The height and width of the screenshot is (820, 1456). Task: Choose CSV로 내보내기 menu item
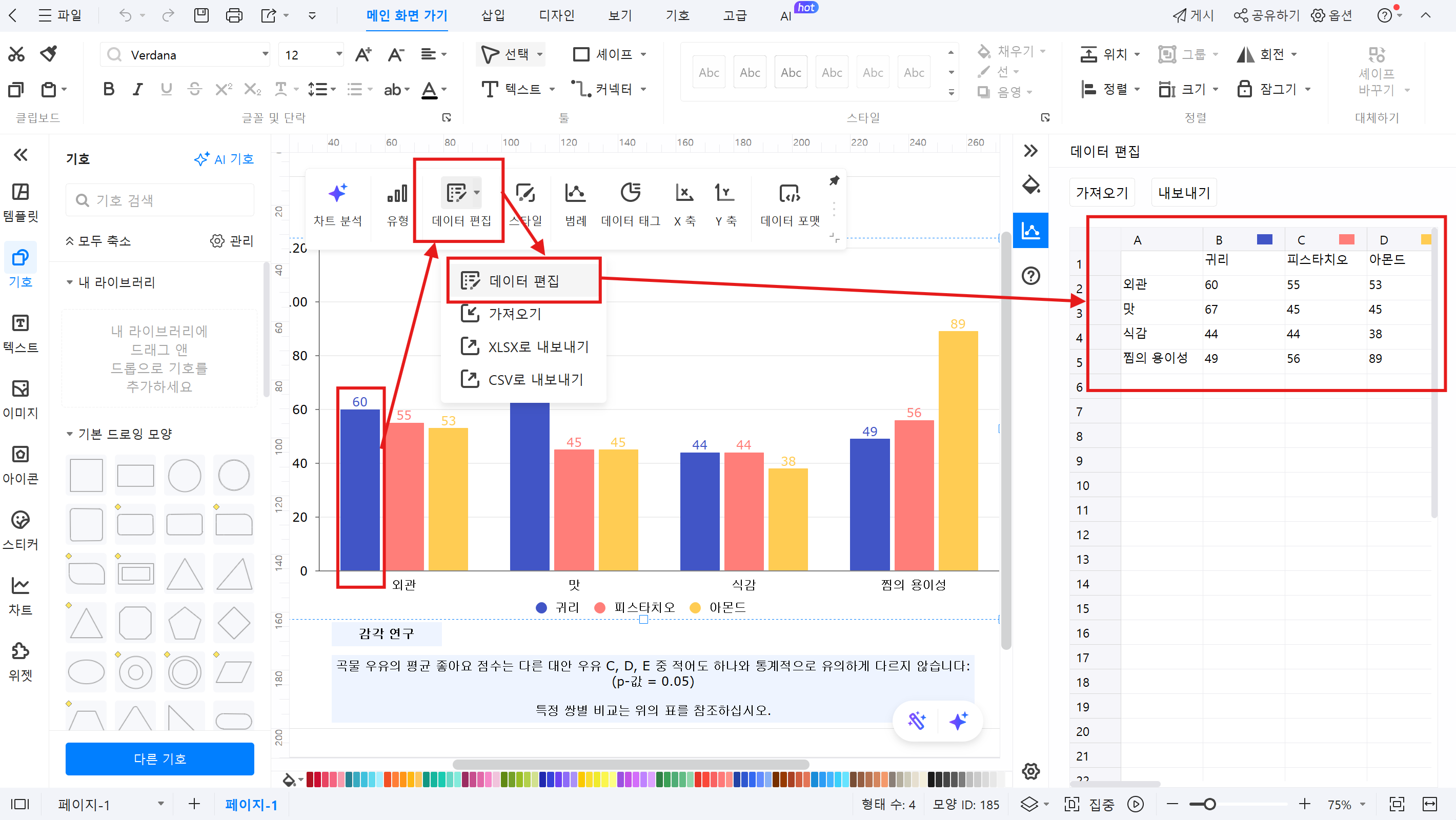[523, 379]
